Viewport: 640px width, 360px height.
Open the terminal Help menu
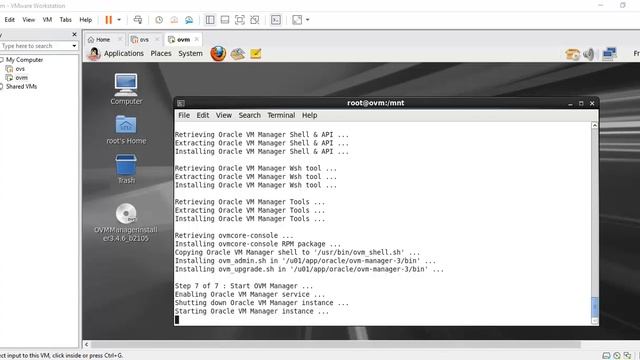click(309, 115)
